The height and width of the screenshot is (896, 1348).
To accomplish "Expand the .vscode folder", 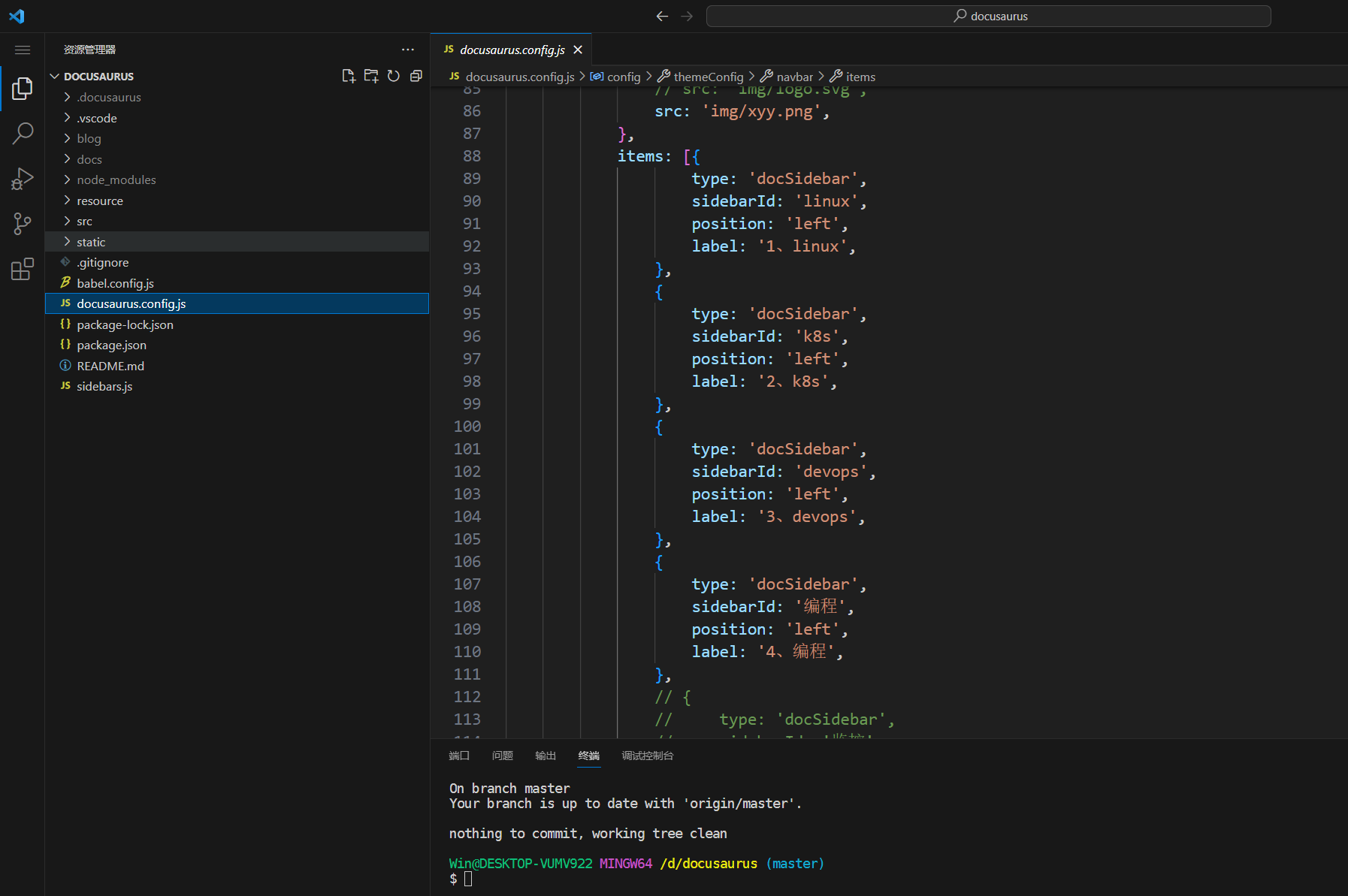I will coord(237,118).
